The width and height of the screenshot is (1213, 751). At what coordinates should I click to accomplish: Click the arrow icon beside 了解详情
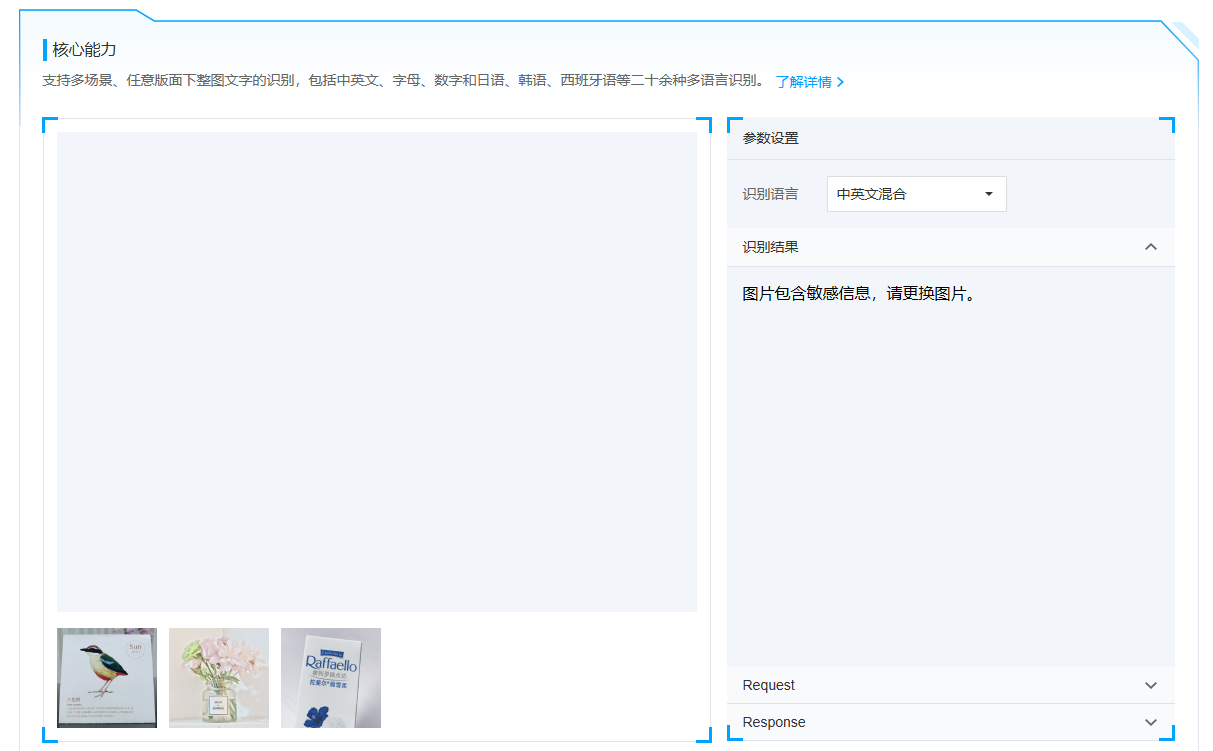coord(841,82)
